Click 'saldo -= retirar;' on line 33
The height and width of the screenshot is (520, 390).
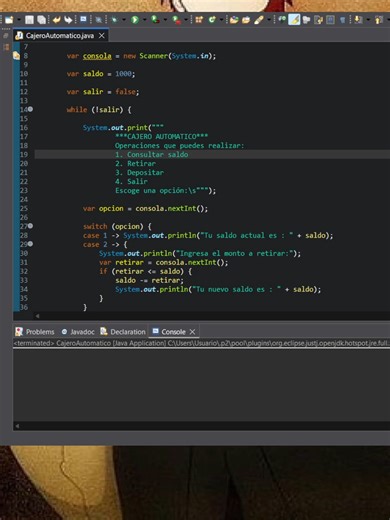pos(149,280)
